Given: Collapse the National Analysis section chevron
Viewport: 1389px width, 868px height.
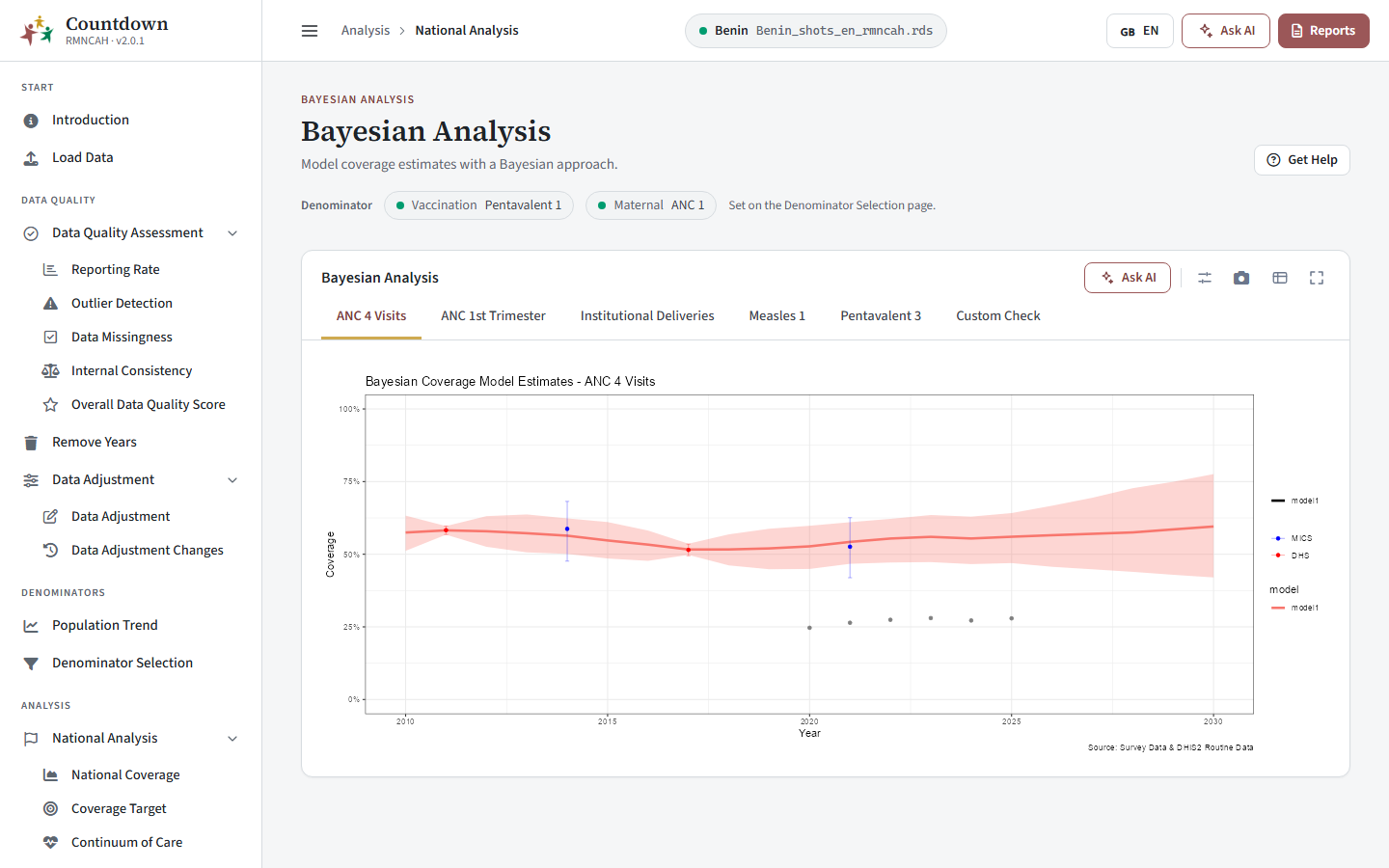Looking at the screenshot, I should (232, 739).
